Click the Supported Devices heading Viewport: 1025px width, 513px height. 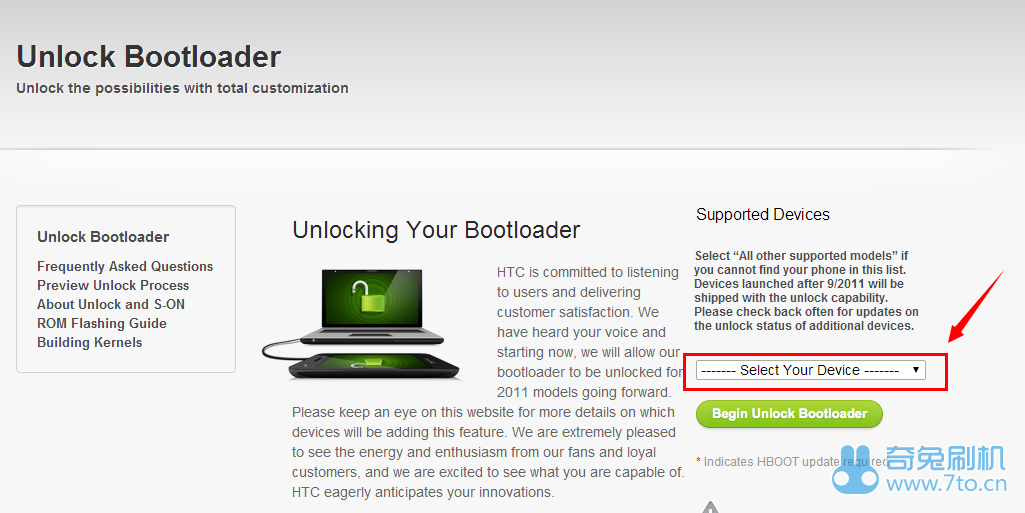pyautogui.click(x=763, y=214)
